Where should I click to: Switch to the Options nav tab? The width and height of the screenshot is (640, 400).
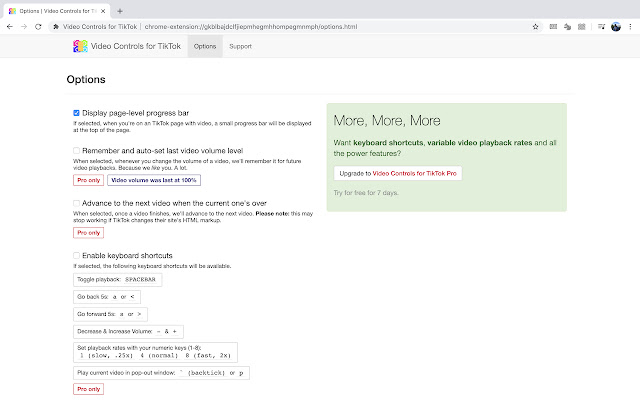pyautogui.click(x=205, y=46)
